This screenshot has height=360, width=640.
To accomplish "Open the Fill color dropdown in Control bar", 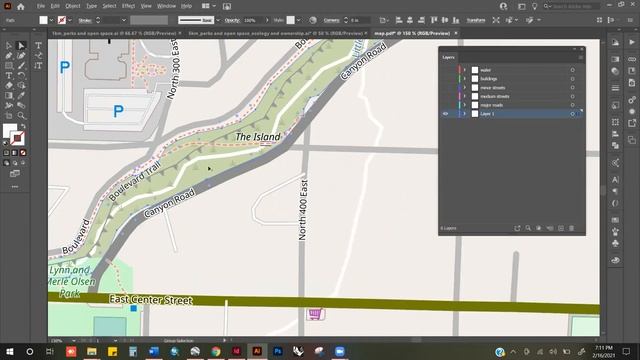I will click(51, 20).
